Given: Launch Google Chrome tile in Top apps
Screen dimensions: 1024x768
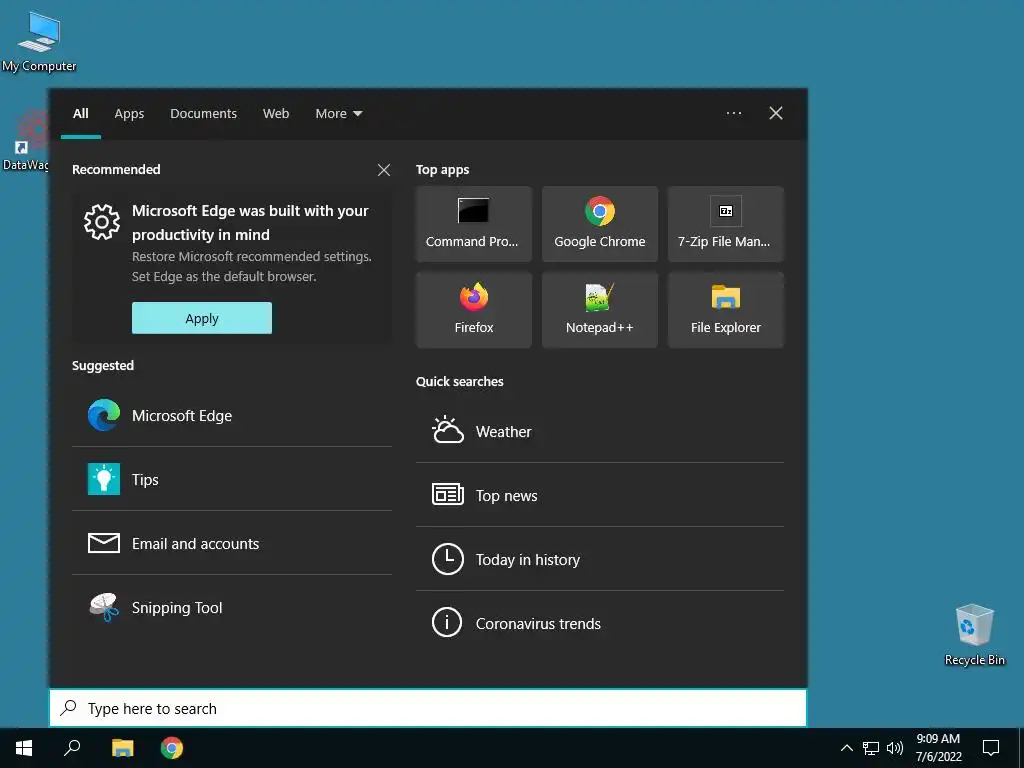Looking at the screenshot, I should pyautogui.click(x=600, y=224).
